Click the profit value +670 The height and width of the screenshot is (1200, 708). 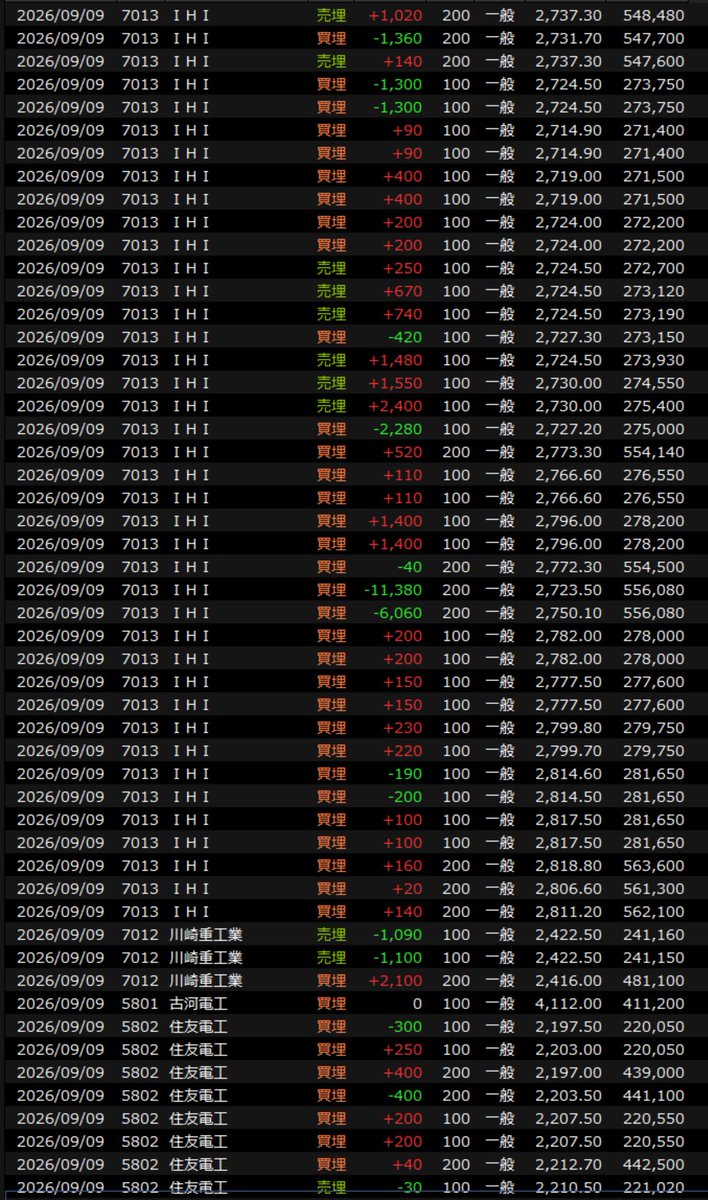(403, 291)
